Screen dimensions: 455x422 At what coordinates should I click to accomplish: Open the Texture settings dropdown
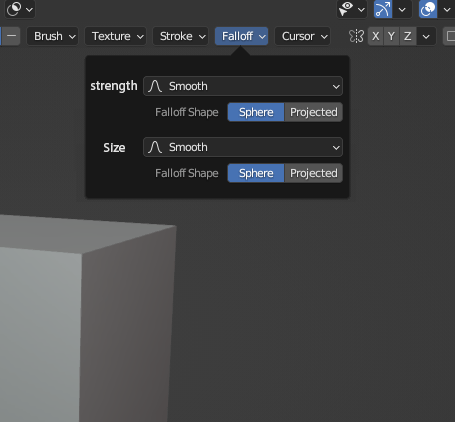coord(115,36)
